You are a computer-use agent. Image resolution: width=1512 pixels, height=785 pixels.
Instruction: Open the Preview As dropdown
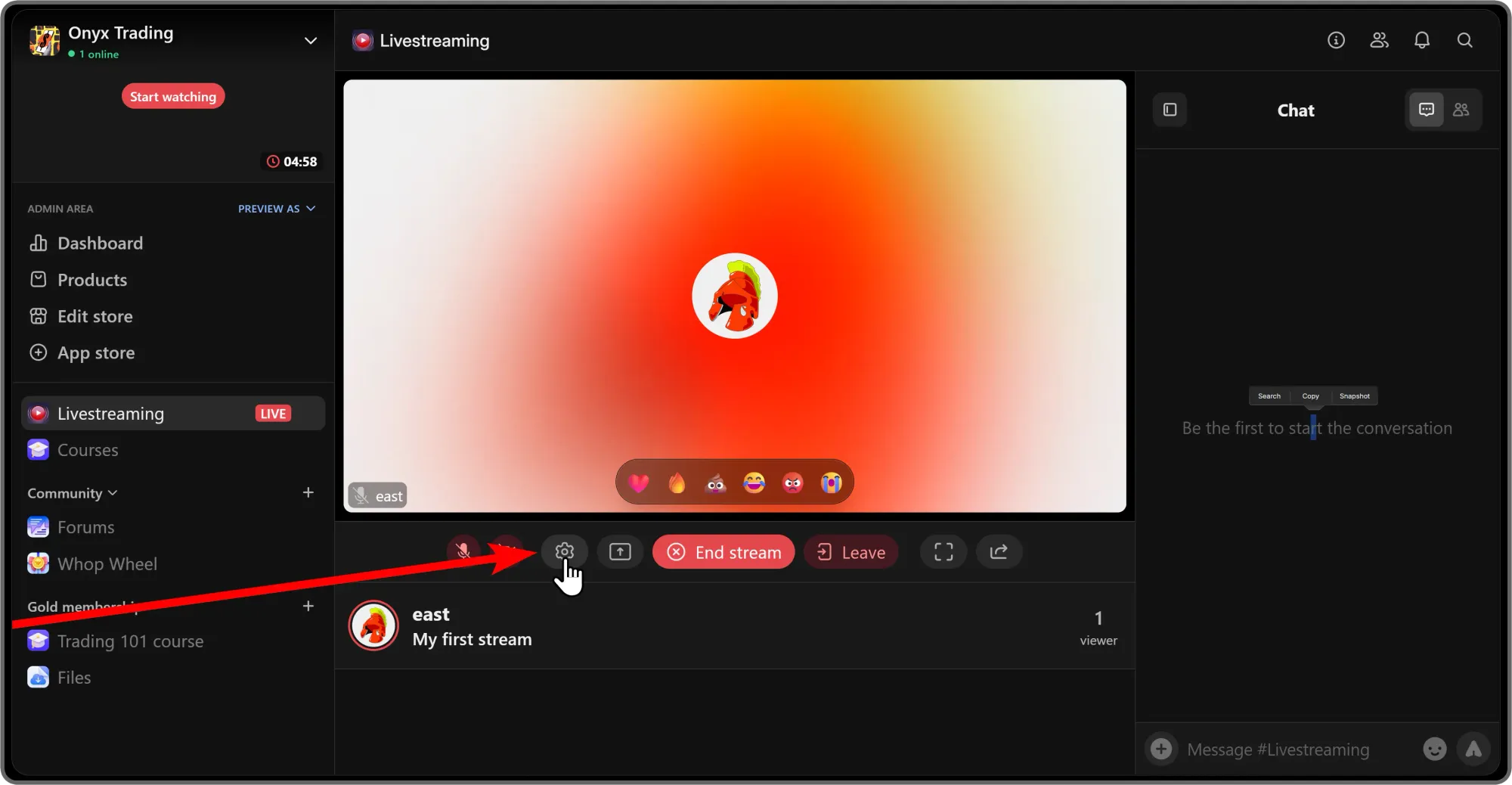click(x=276, y=209)
